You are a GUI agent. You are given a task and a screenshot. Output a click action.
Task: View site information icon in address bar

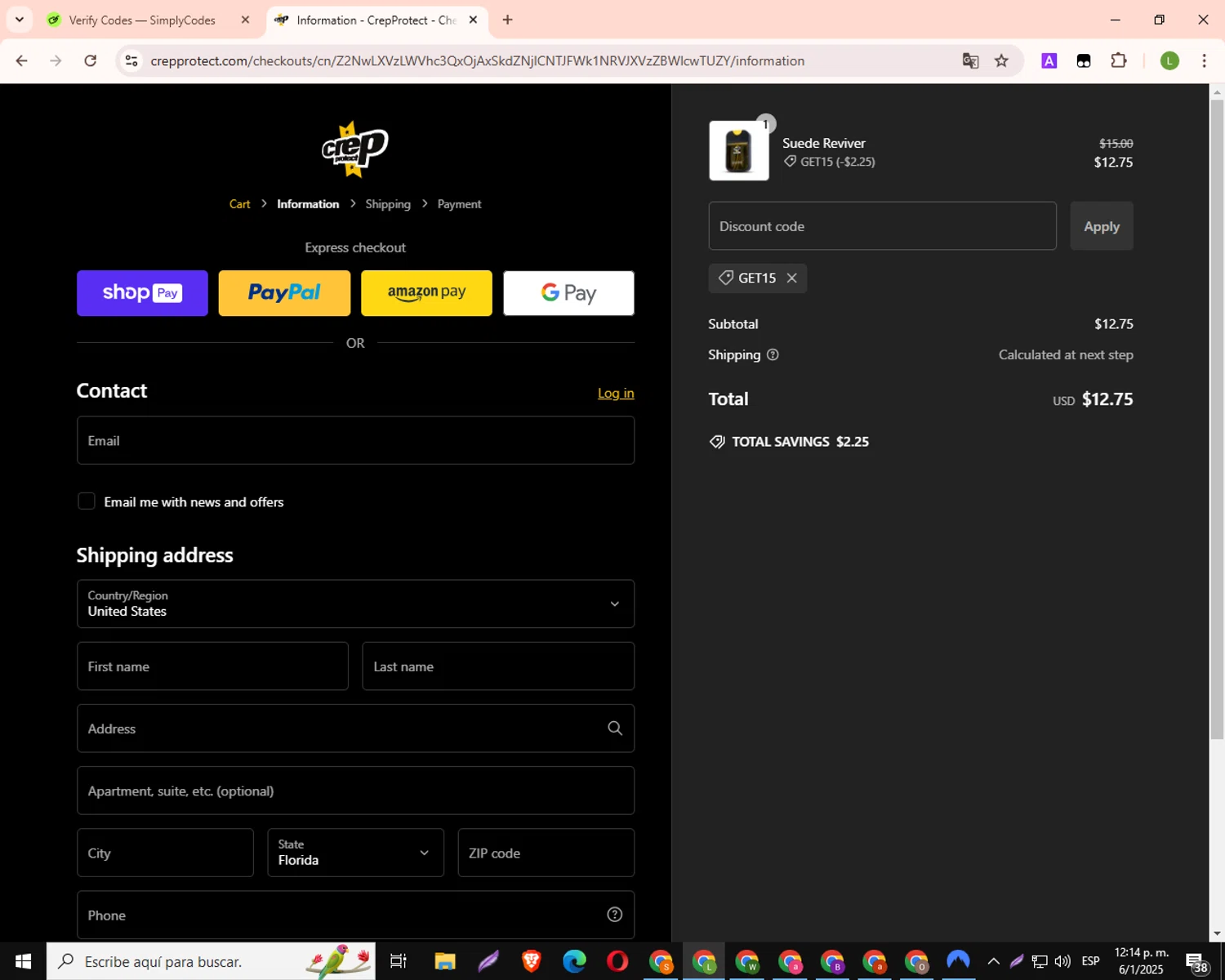coord(131,61)
